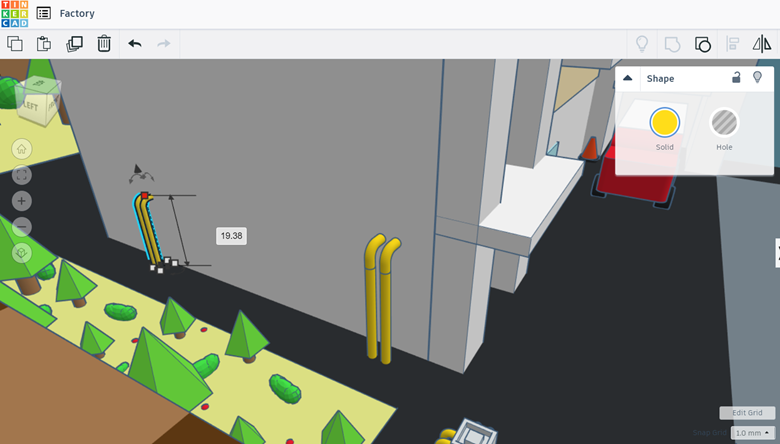Set shape to Hole
The height and width of the screenshot is (444, 780).
(x=724, y=123)
